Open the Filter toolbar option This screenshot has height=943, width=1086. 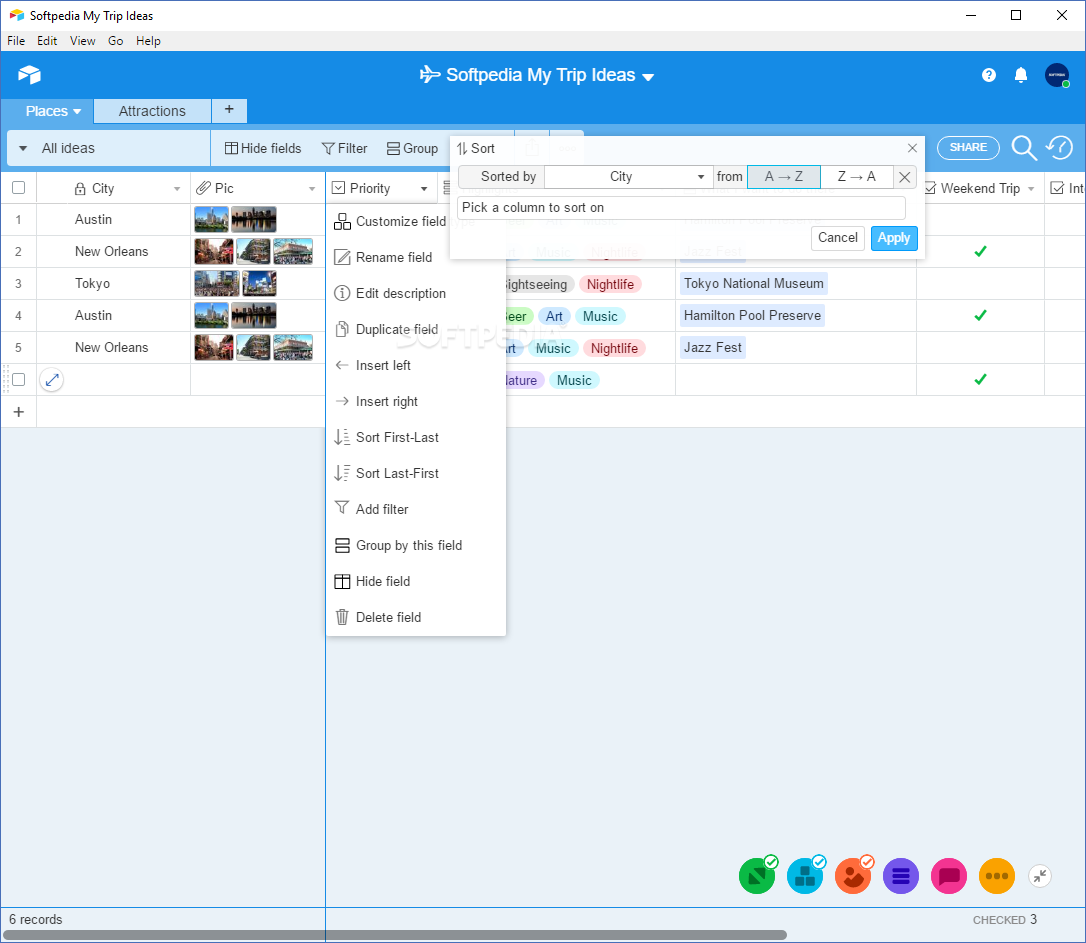point(345,148)
